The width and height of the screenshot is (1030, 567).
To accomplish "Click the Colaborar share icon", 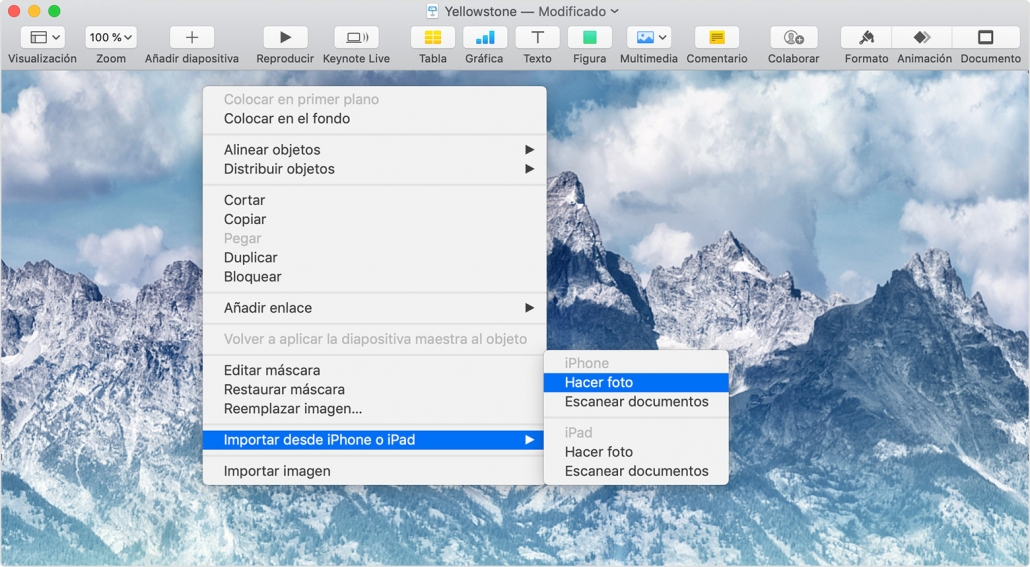I will click(794, 37).
